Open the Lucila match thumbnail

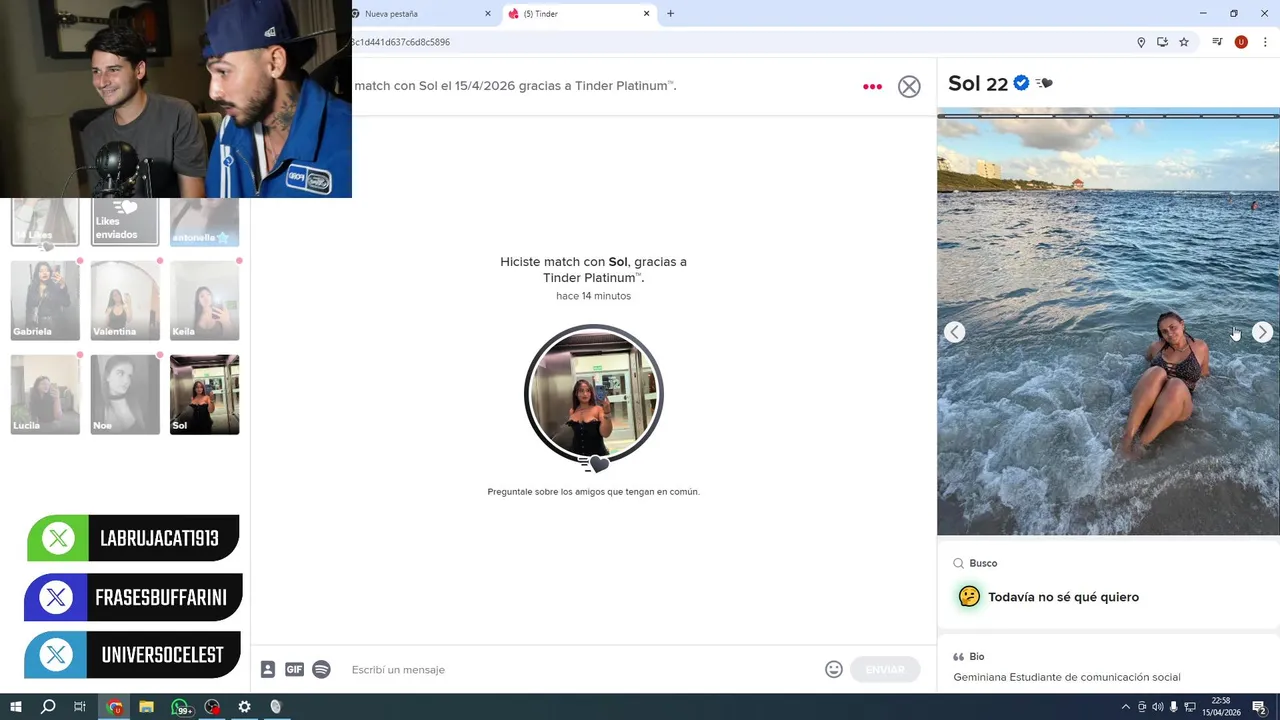pyautogui.click(x=45, y=394)
